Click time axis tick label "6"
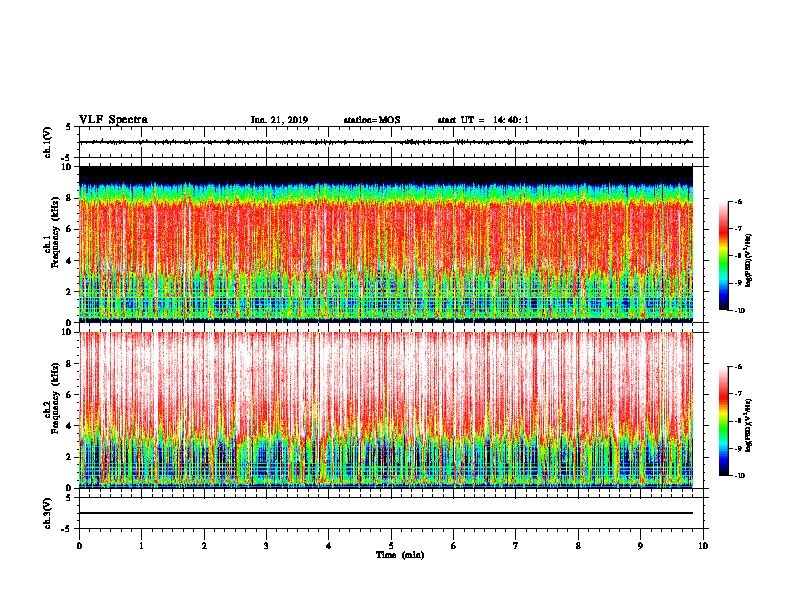Viewport: 792px width, 612px height. (x=454, y=546)
